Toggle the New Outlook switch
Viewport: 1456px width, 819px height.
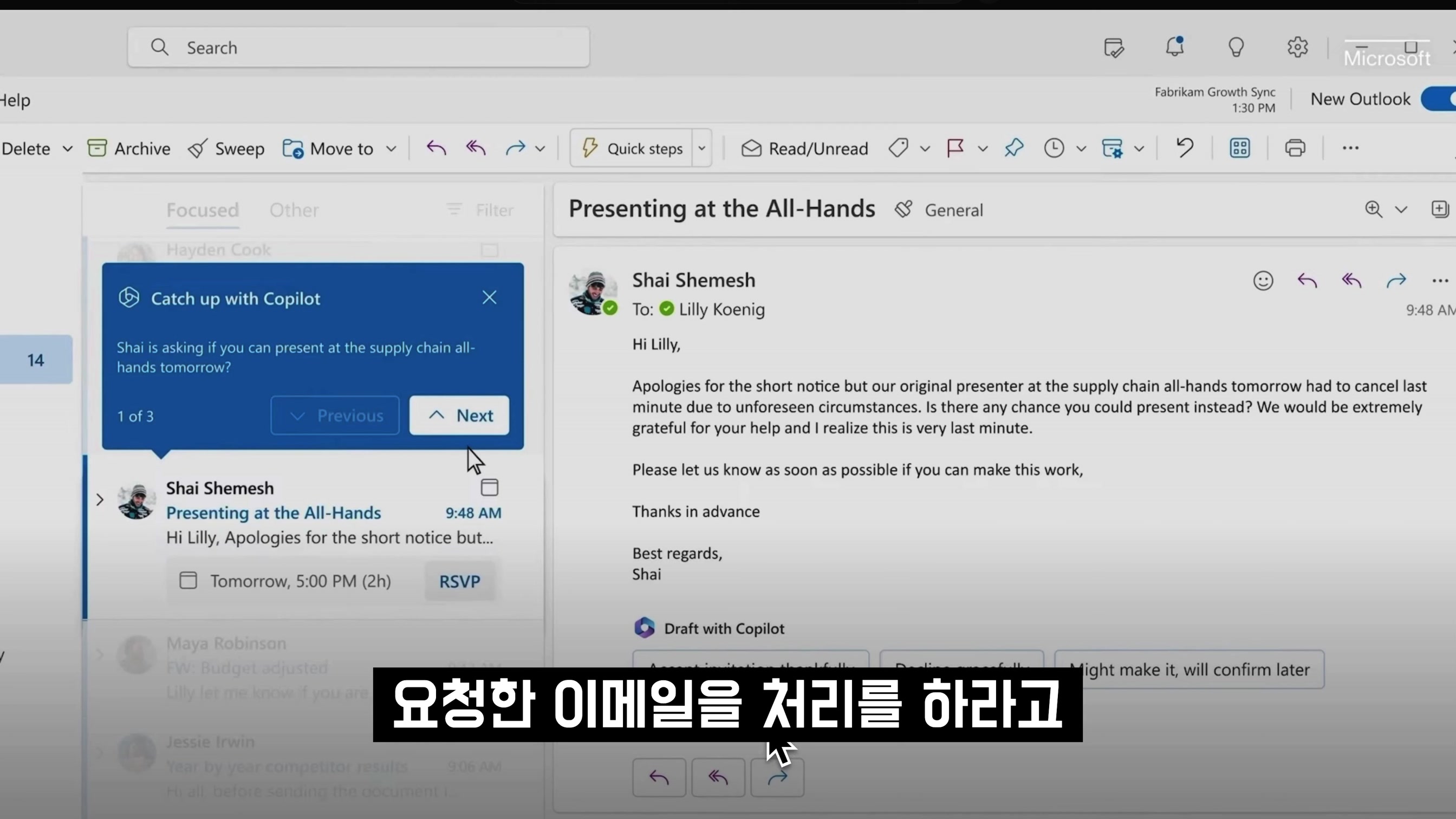pyautogui.click(x=1439, y=99)
